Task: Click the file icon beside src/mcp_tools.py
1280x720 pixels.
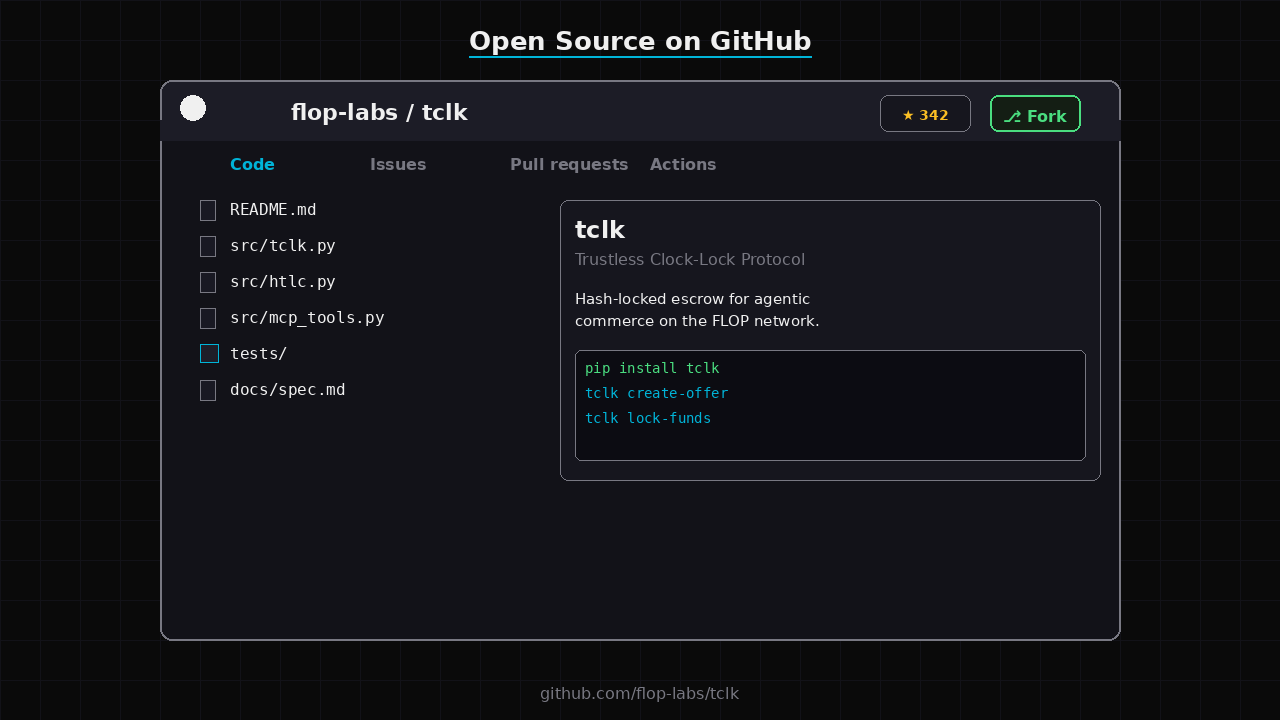Action: [x=208, y=318]
